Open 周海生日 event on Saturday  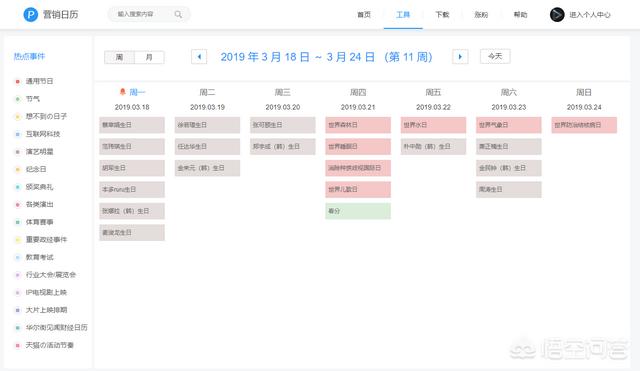point(509,189)
